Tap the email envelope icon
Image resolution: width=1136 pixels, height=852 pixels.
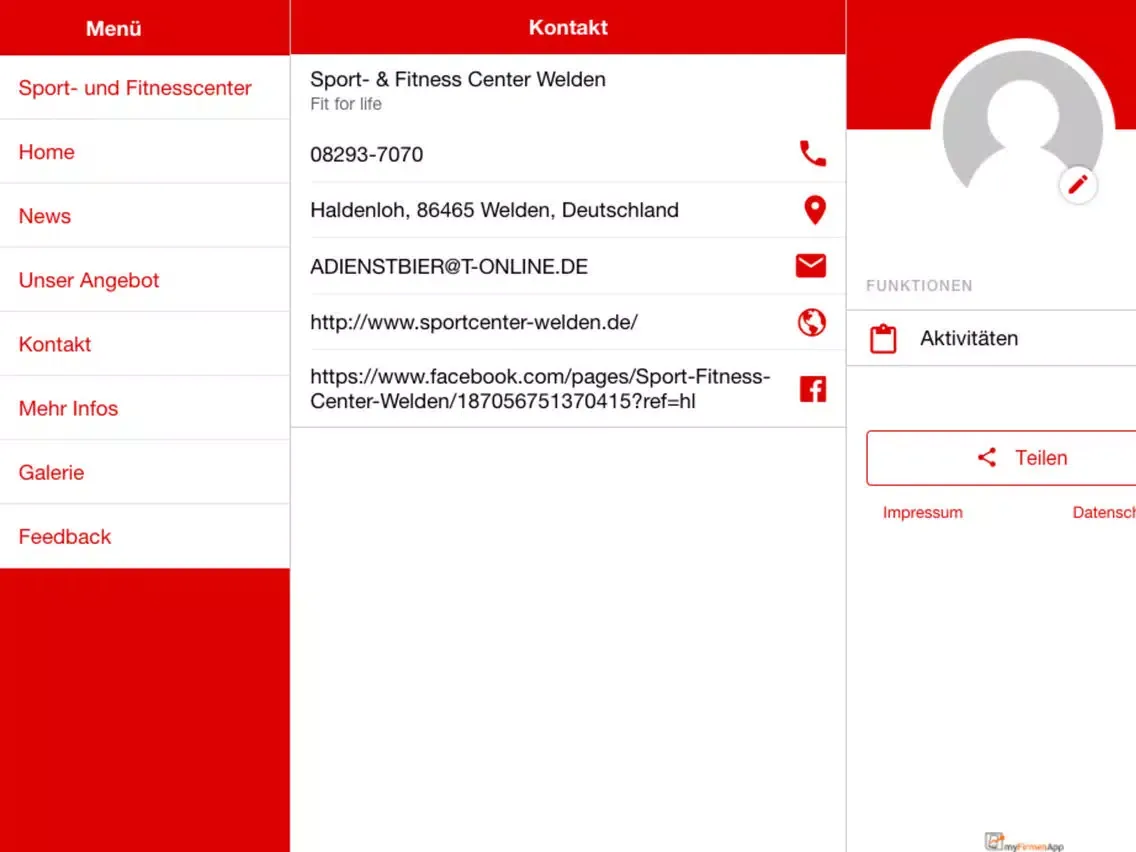(x=811, y=266)
